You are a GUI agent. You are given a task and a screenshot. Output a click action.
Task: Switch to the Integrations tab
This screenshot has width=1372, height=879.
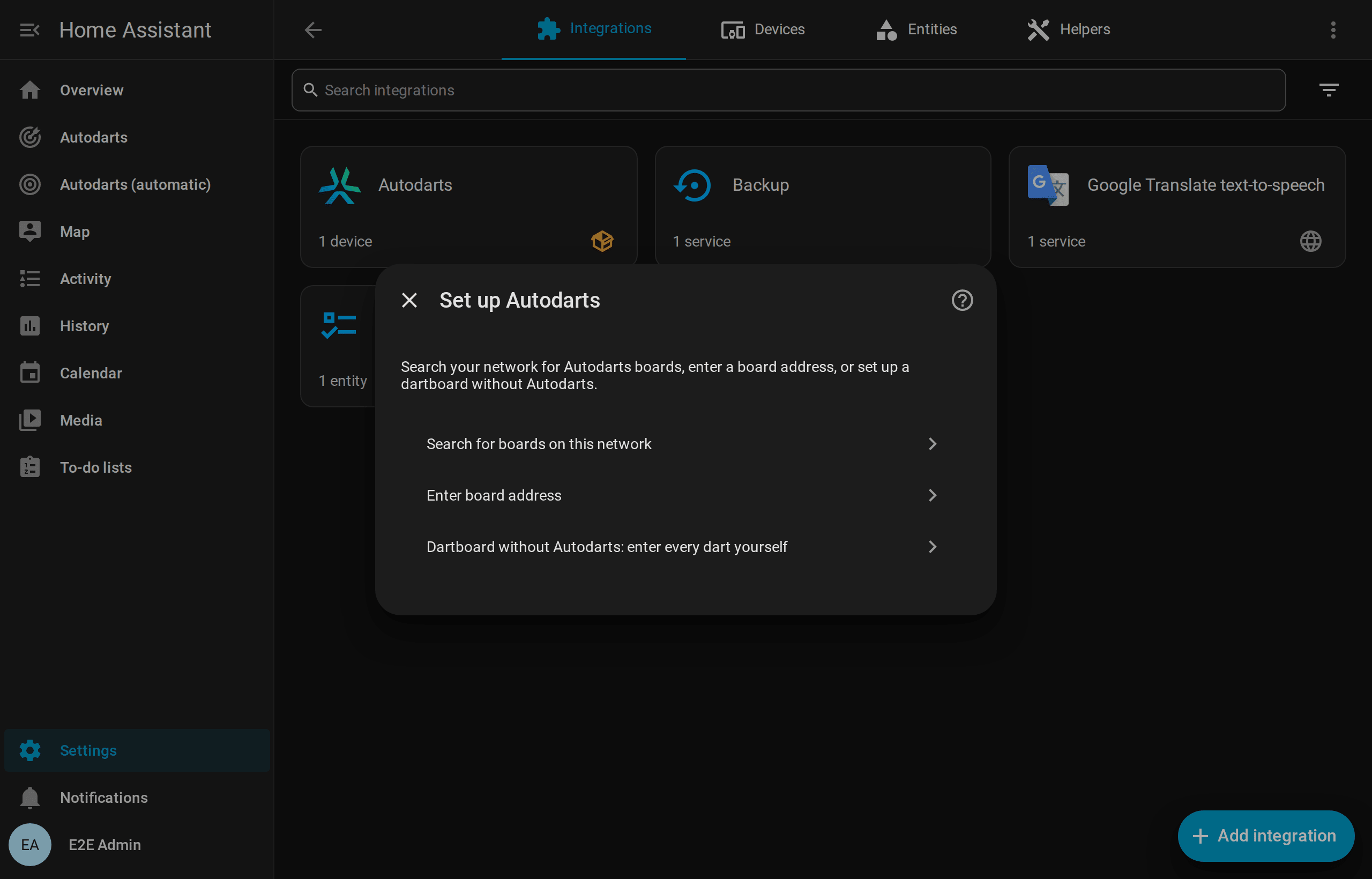(593, 29)
